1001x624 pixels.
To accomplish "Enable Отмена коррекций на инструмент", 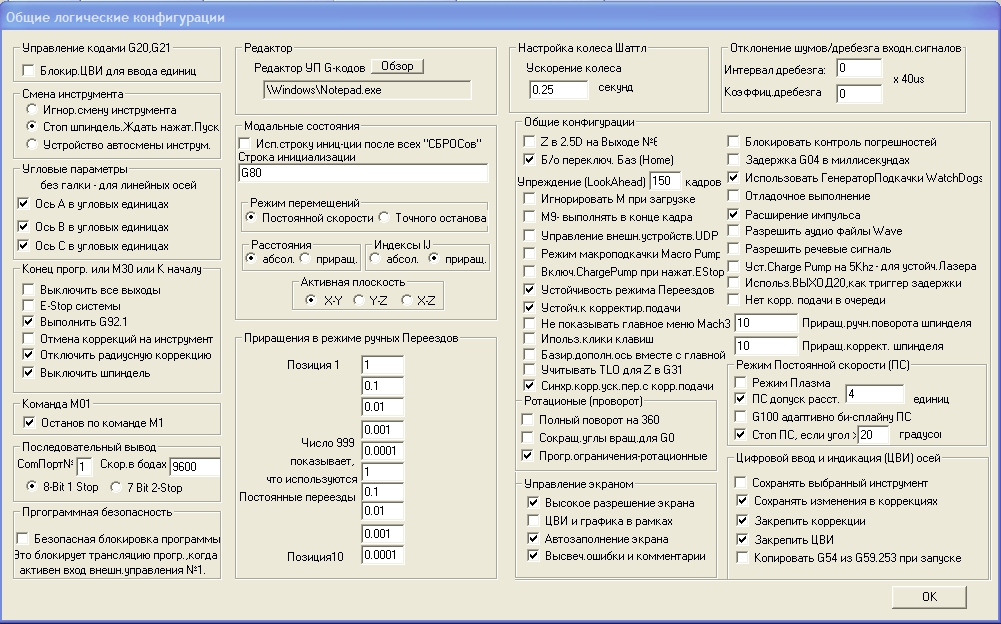I will click(28, 339).
